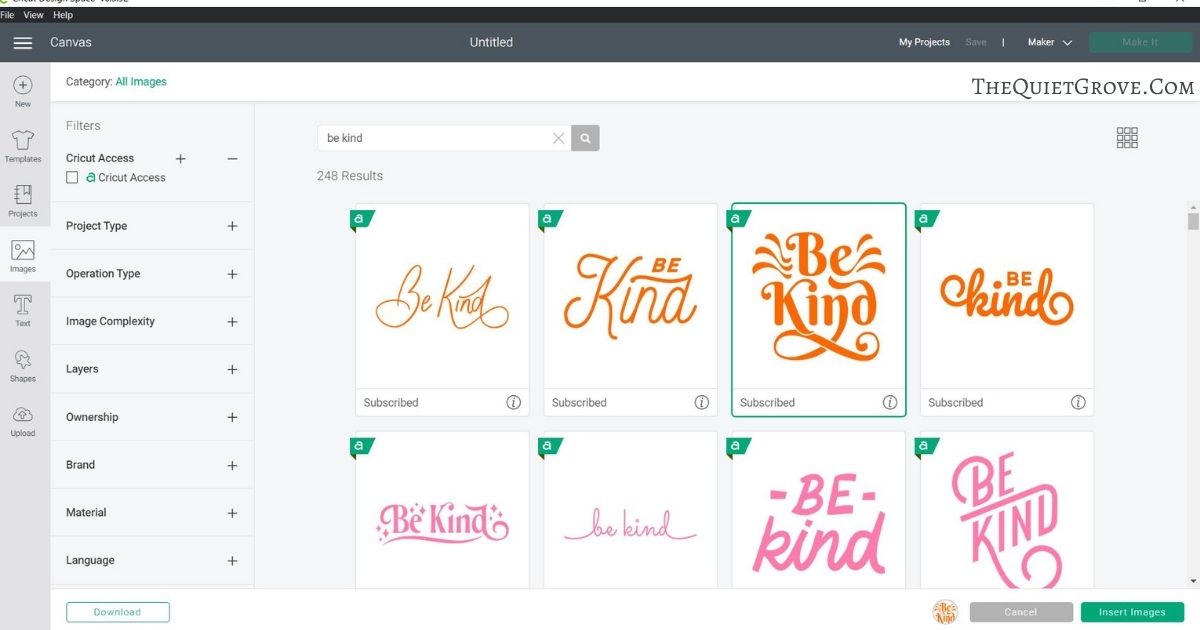This screenshot has height=630, width=1200.
Task: Click selected image tray thumbnail near Cancel
Action: pyautogui.click(x=945, y=612)
